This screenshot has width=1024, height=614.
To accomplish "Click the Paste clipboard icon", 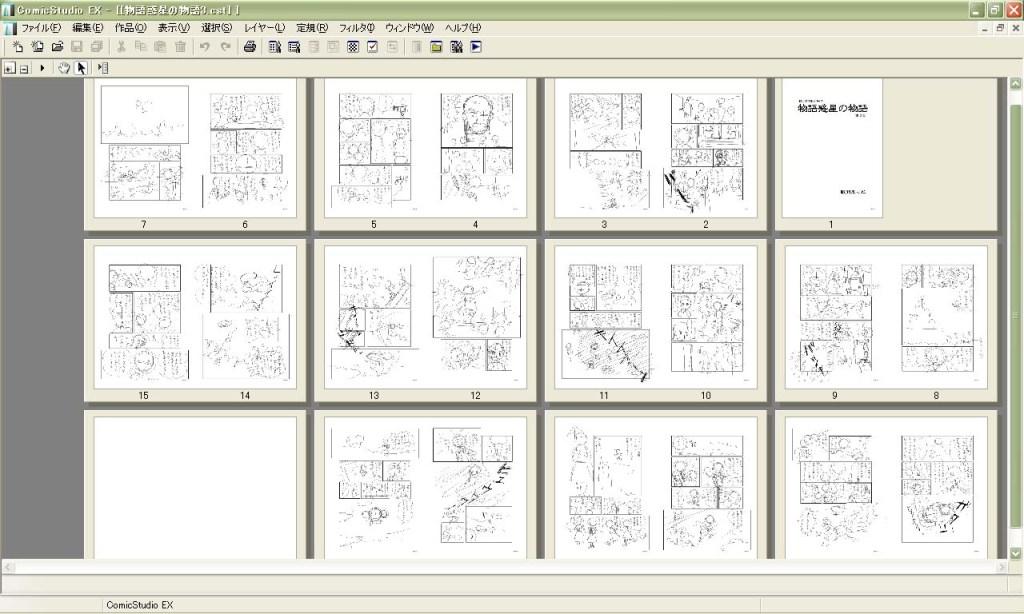I will 160,46.
